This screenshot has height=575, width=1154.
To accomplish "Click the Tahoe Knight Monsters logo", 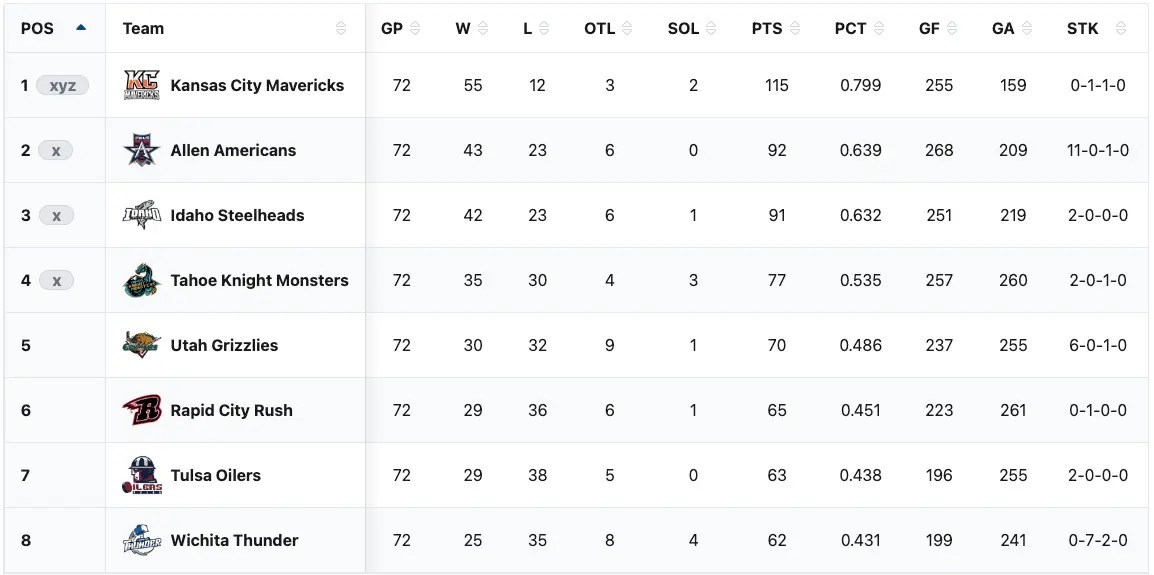I will pos(141,281).
